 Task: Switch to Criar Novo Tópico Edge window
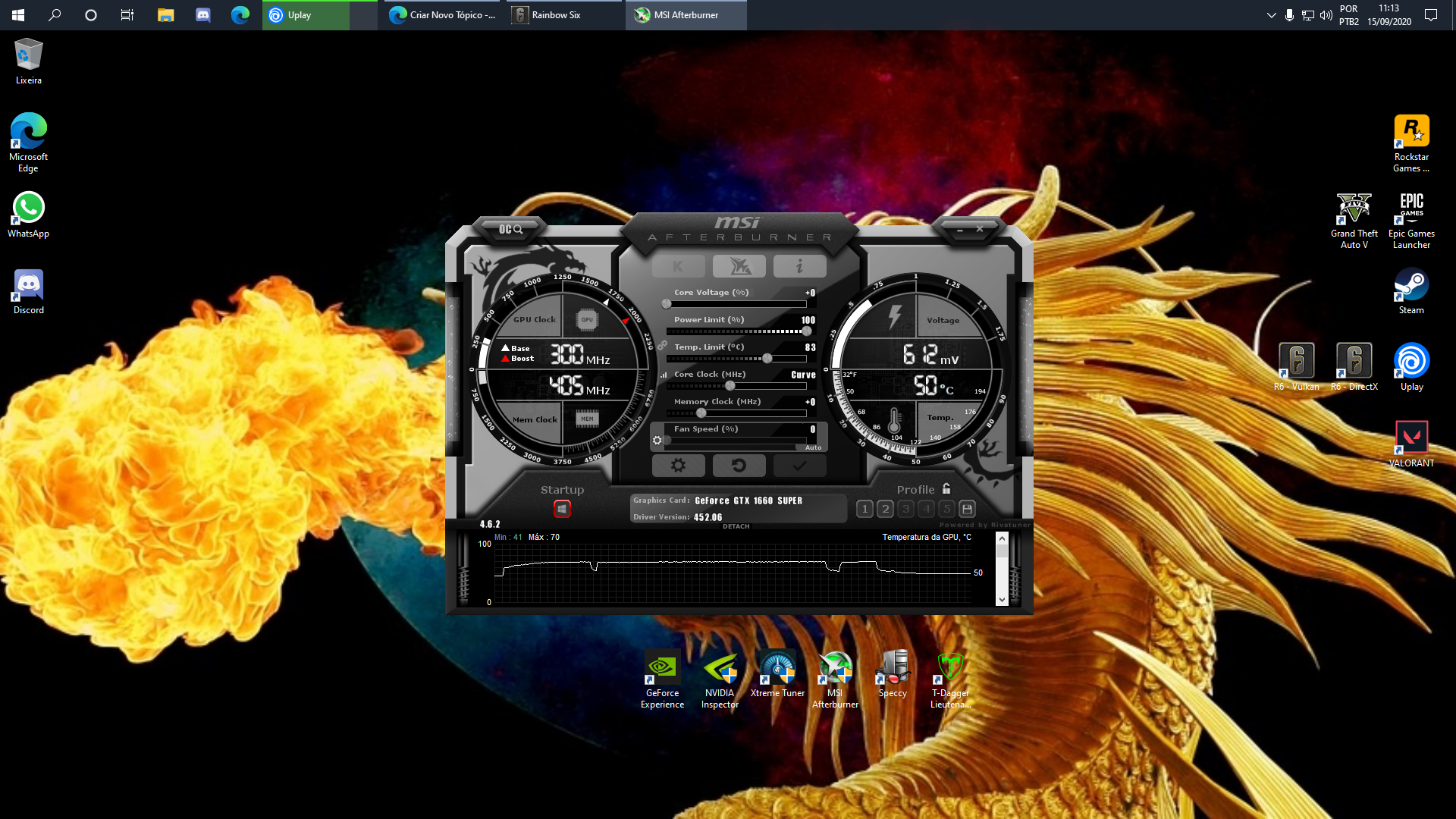[x=442, y=15]
